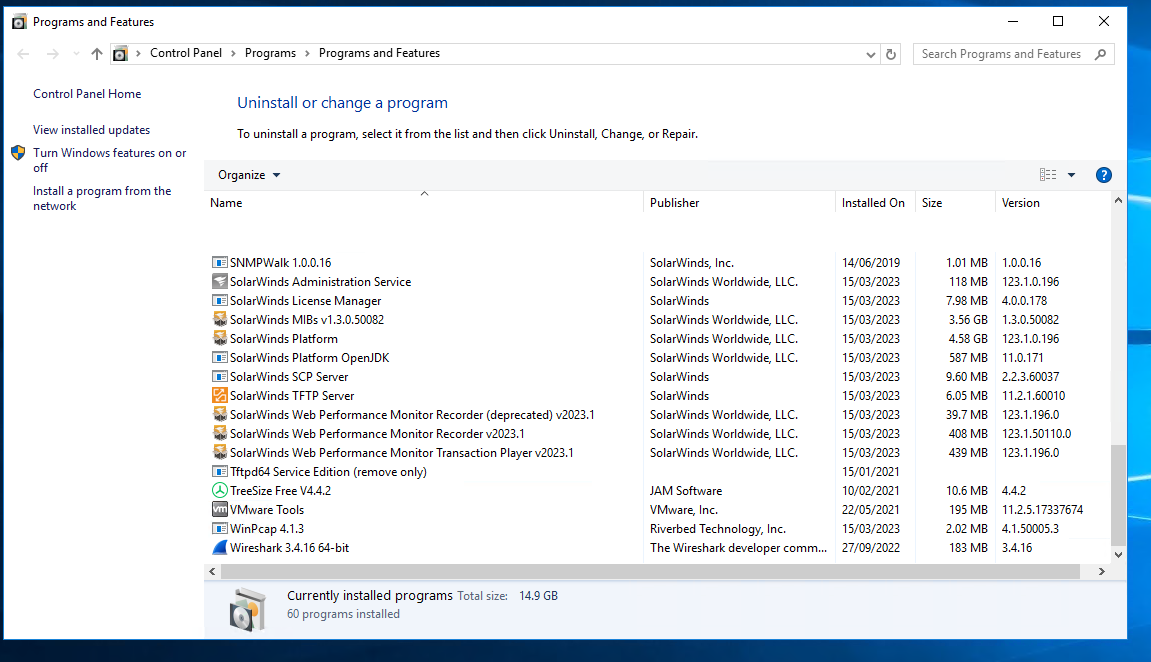
Task: Click the vertical scrollbar down arrow
Action: 1118,555
